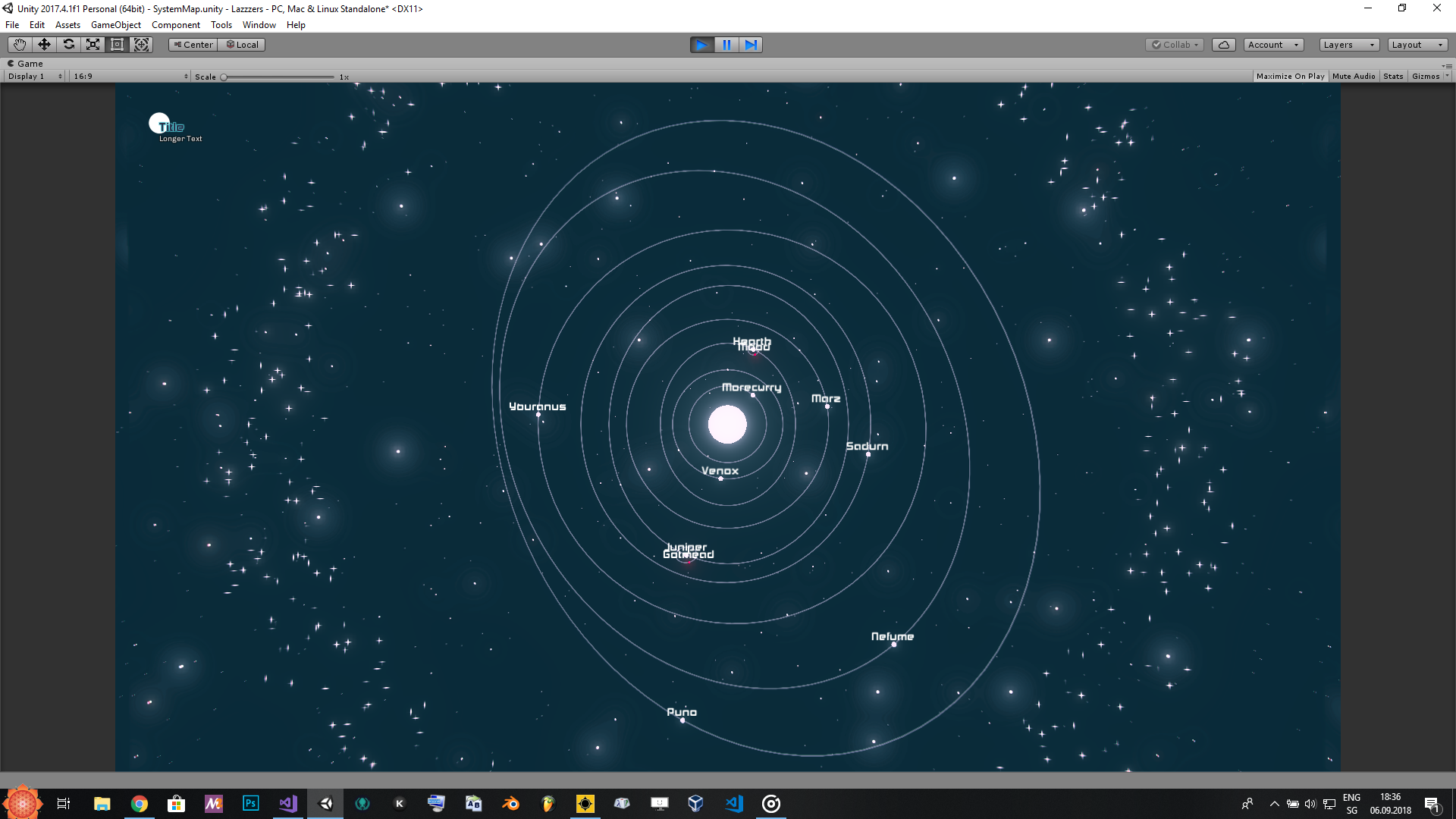Image resolution: width=1456 pixels, height=819 pixels.
Task: Toggle the Stats overlay
Action: coord(1393,77)
